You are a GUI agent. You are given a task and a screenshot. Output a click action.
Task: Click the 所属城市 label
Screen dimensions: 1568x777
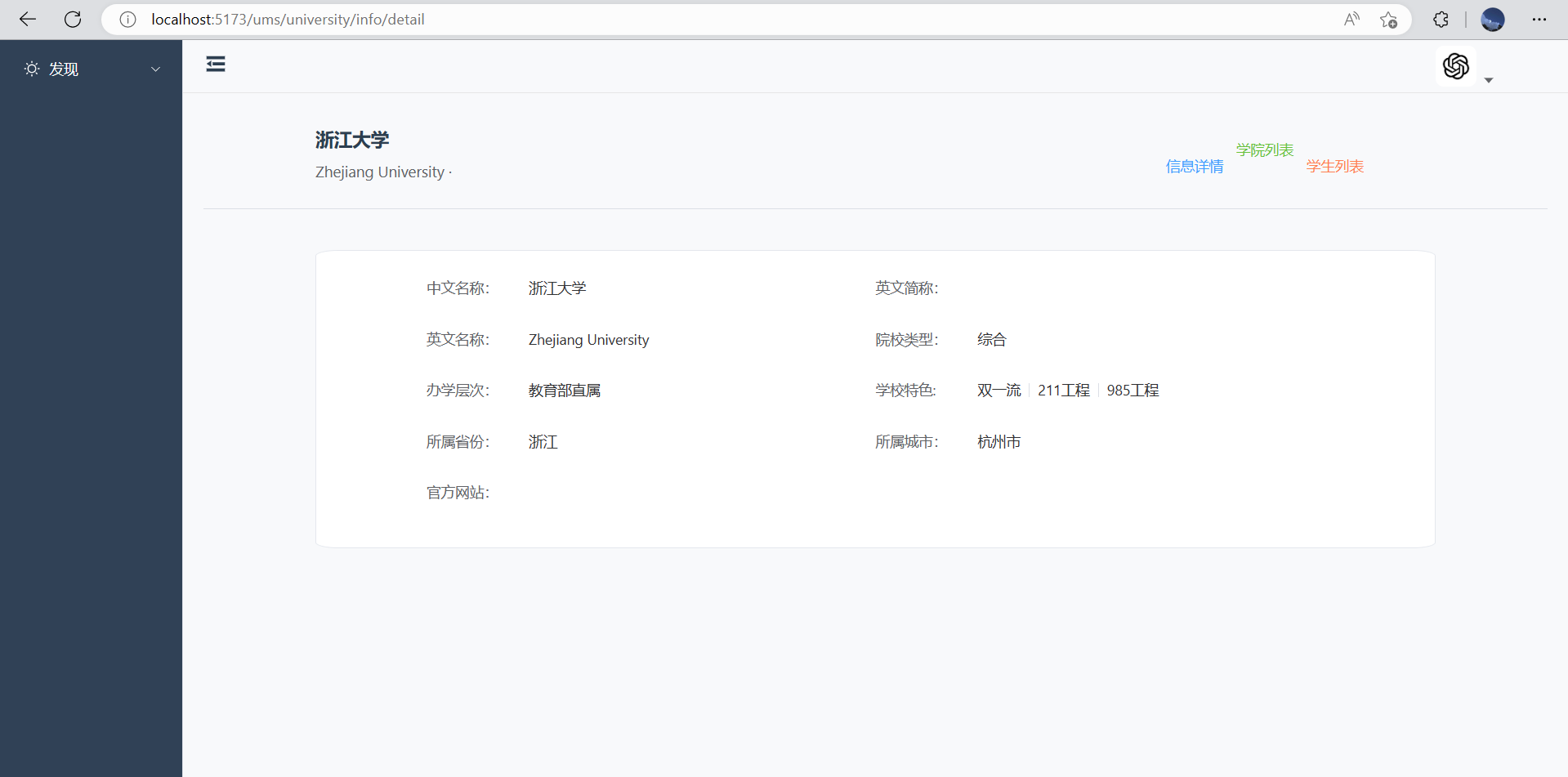(907, 442)
